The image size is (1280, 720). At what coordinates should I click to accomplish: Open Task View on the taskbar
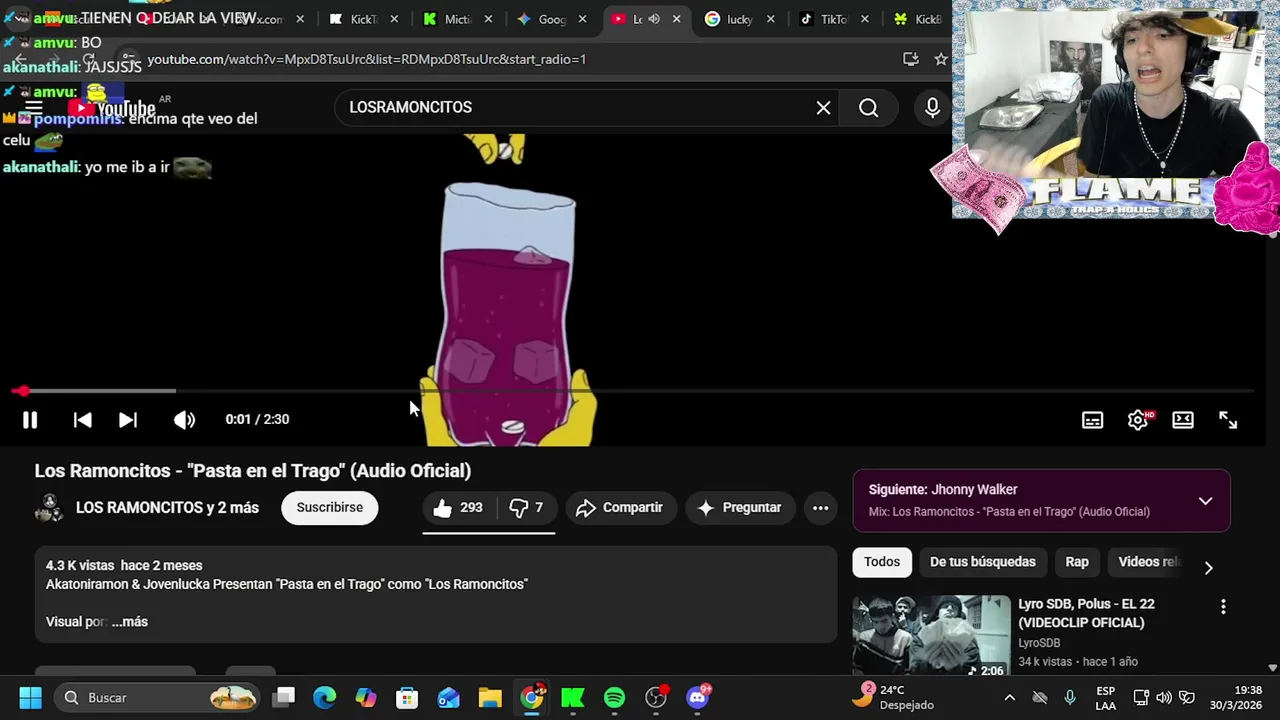point(284,698)
